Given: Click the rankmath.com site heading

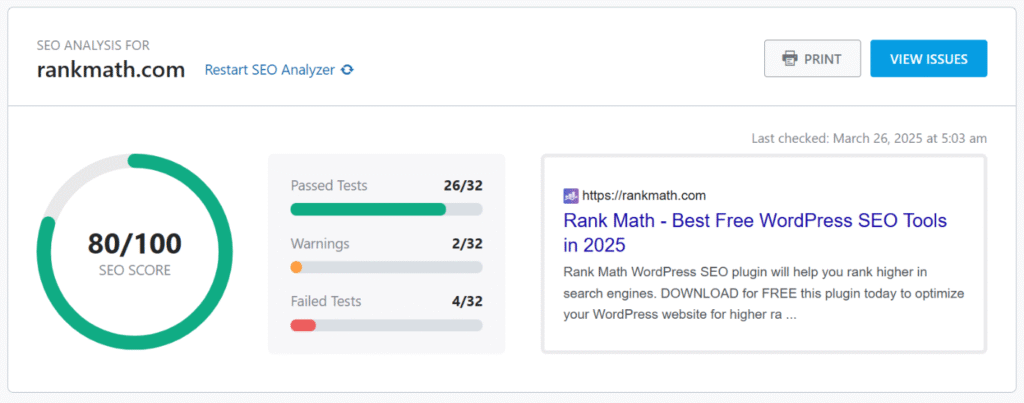Looking at the screenshot, I should [111, 70].
